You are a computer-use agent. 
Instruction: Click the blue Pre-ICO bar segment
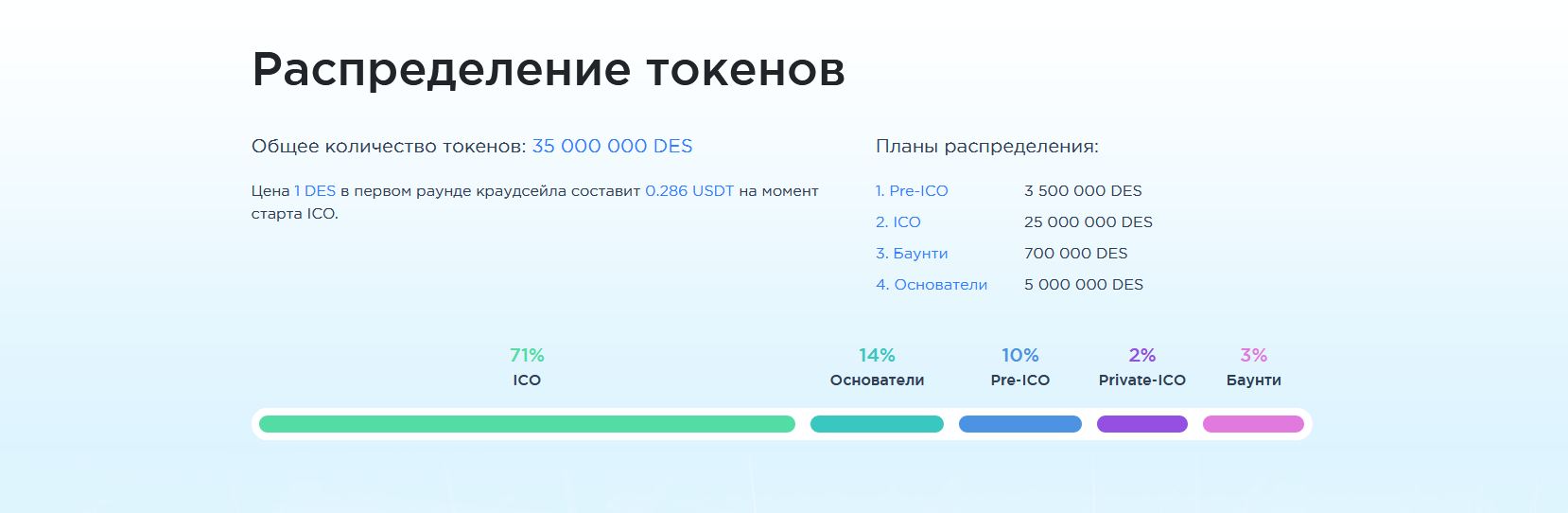click(x=1020, y=424)
